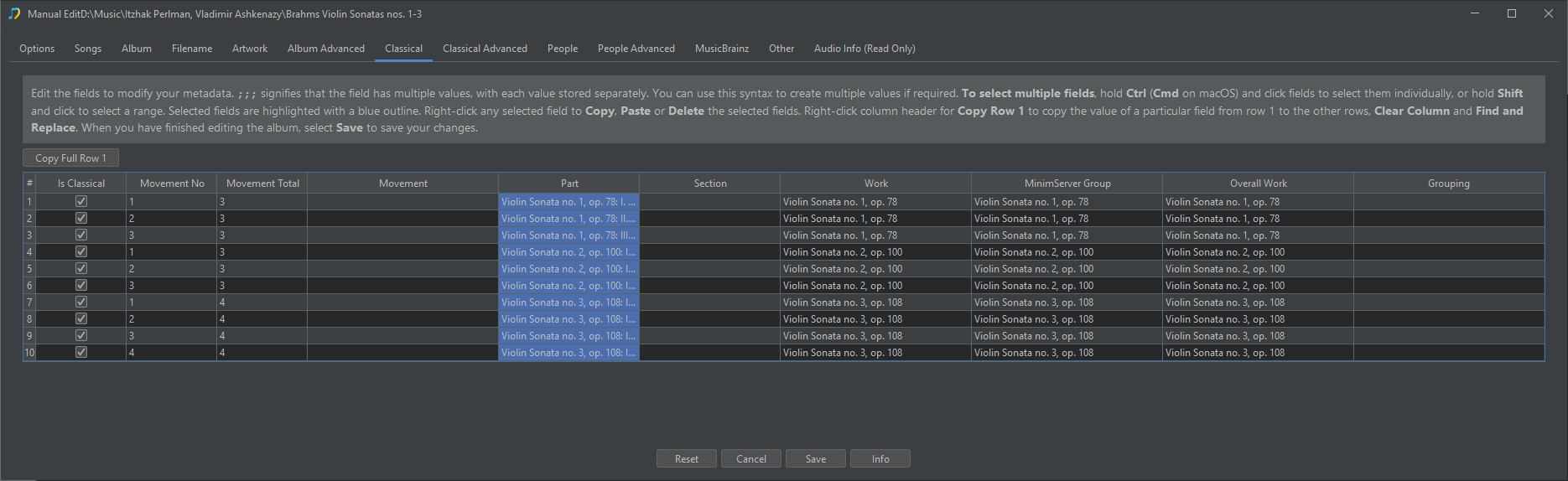Open the Filename tab
The width and height of the screenshot is (1568, 481).
[x=192, y=49]
